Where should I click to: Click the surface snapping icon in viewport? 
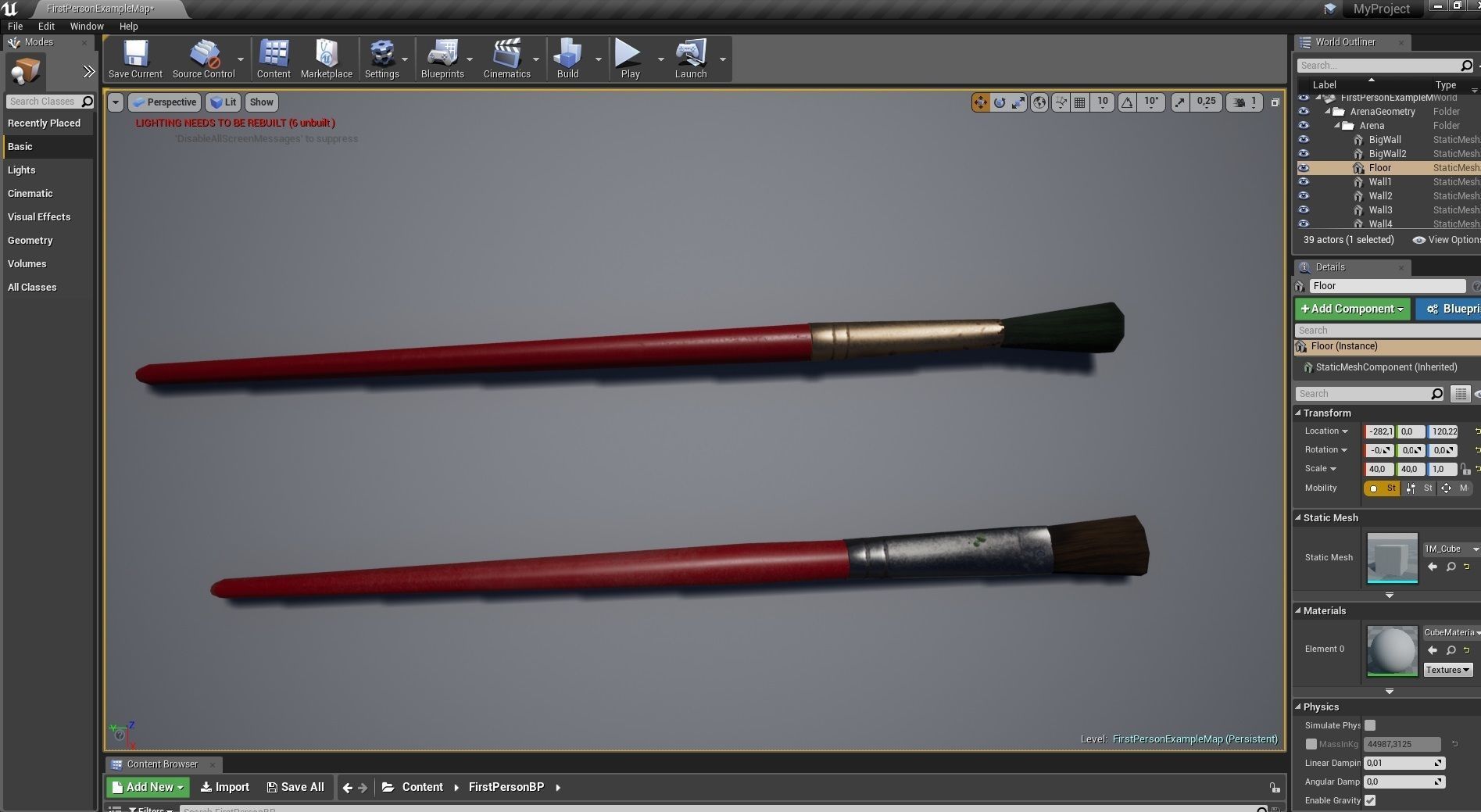click(x=1061, y=102)
